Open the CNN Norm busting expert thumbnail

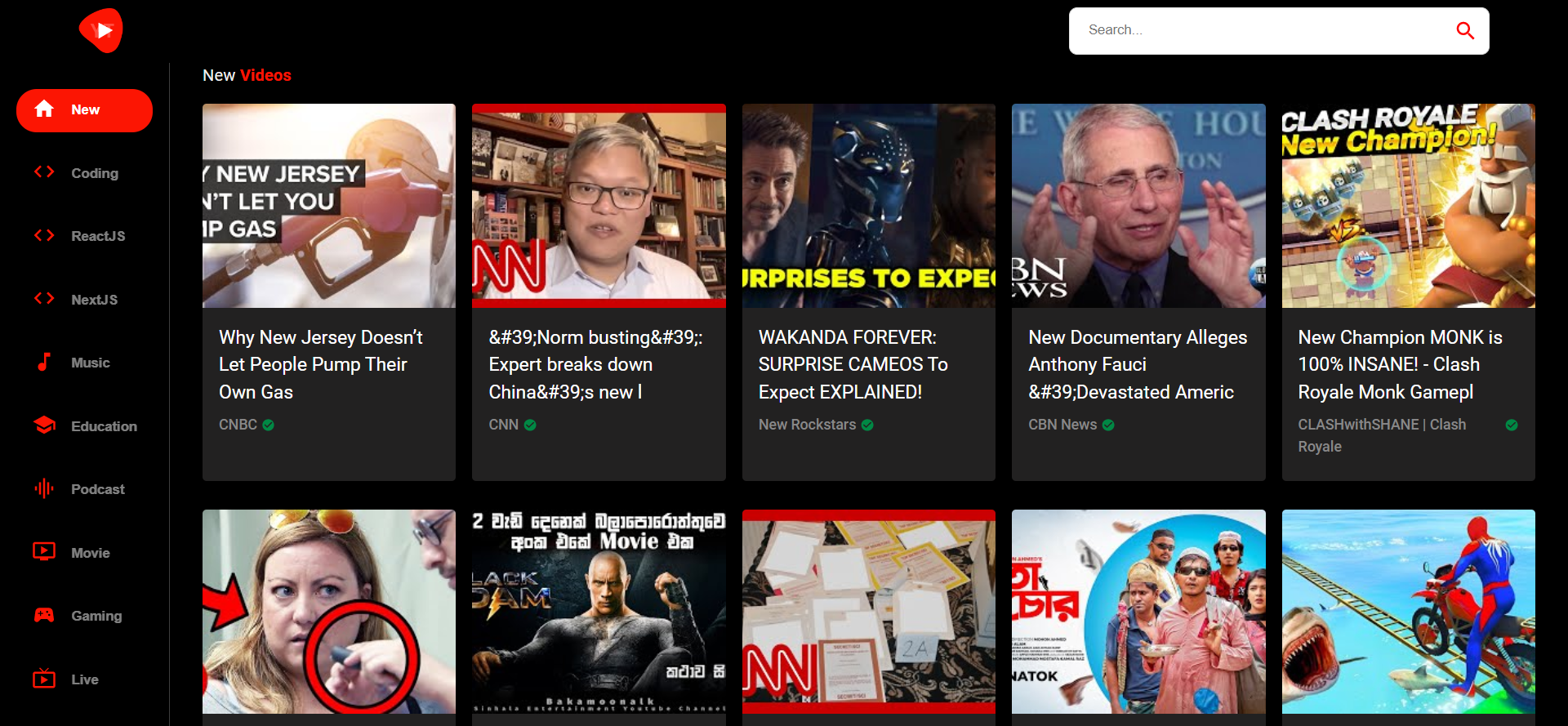coord(599,206)
